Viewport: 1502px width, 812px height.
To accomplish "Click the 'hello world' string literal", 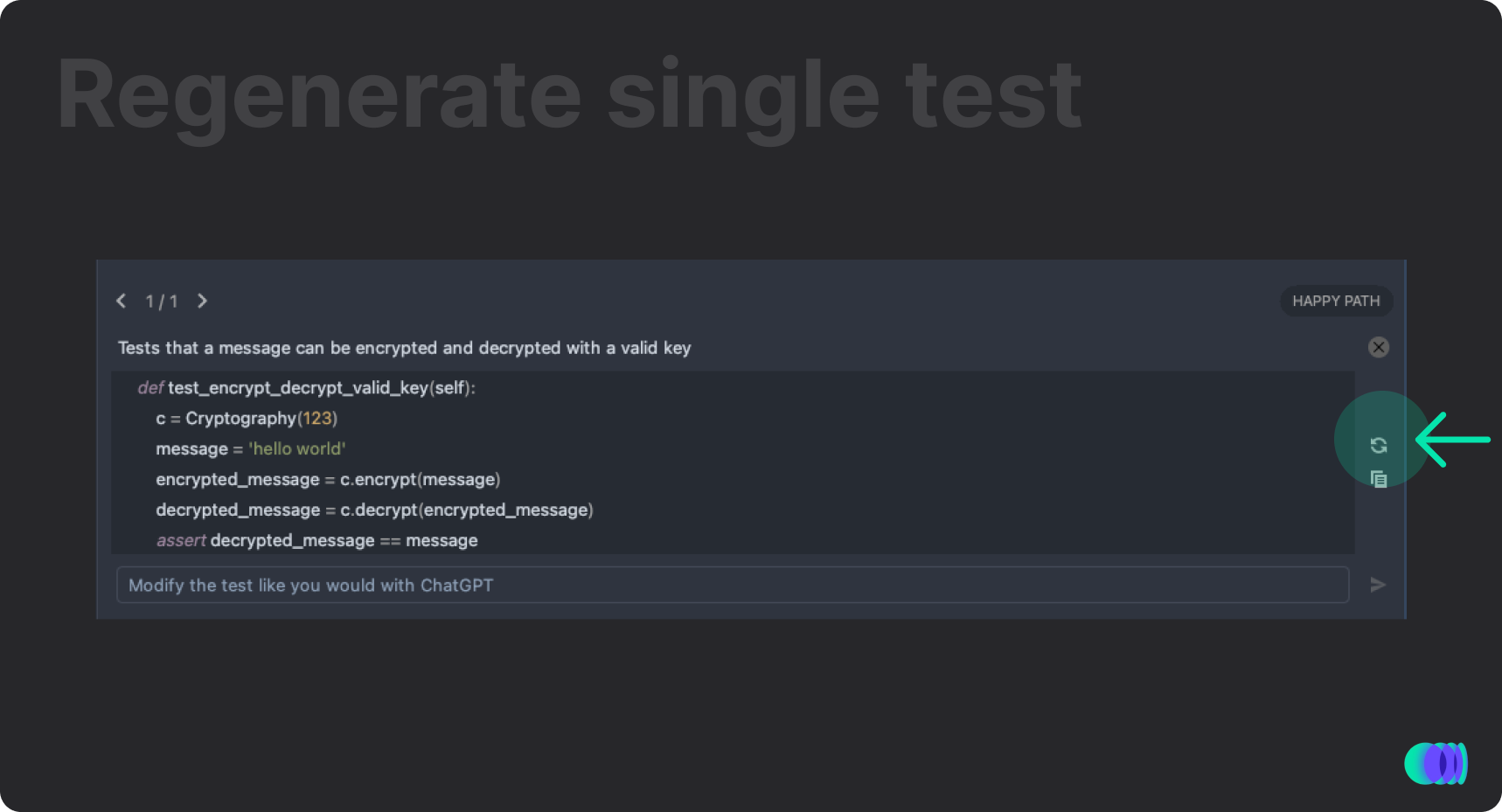I will [297, 448].
